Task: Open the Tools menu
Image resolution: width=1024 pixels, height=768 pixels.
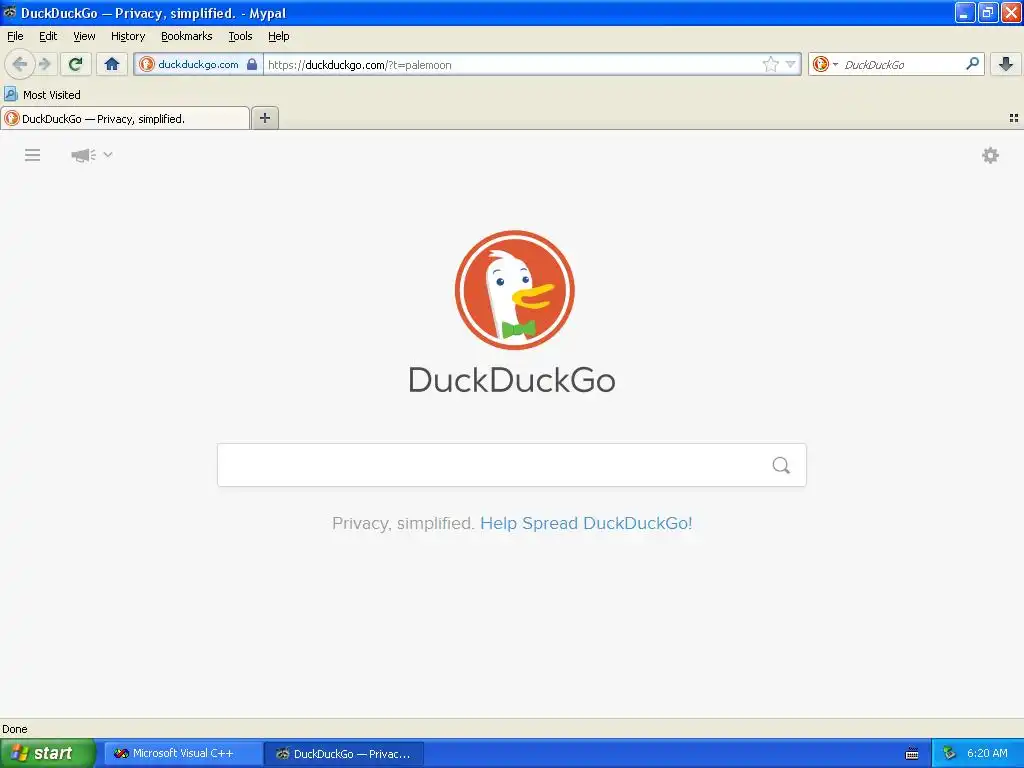Action: click(240, 36)
